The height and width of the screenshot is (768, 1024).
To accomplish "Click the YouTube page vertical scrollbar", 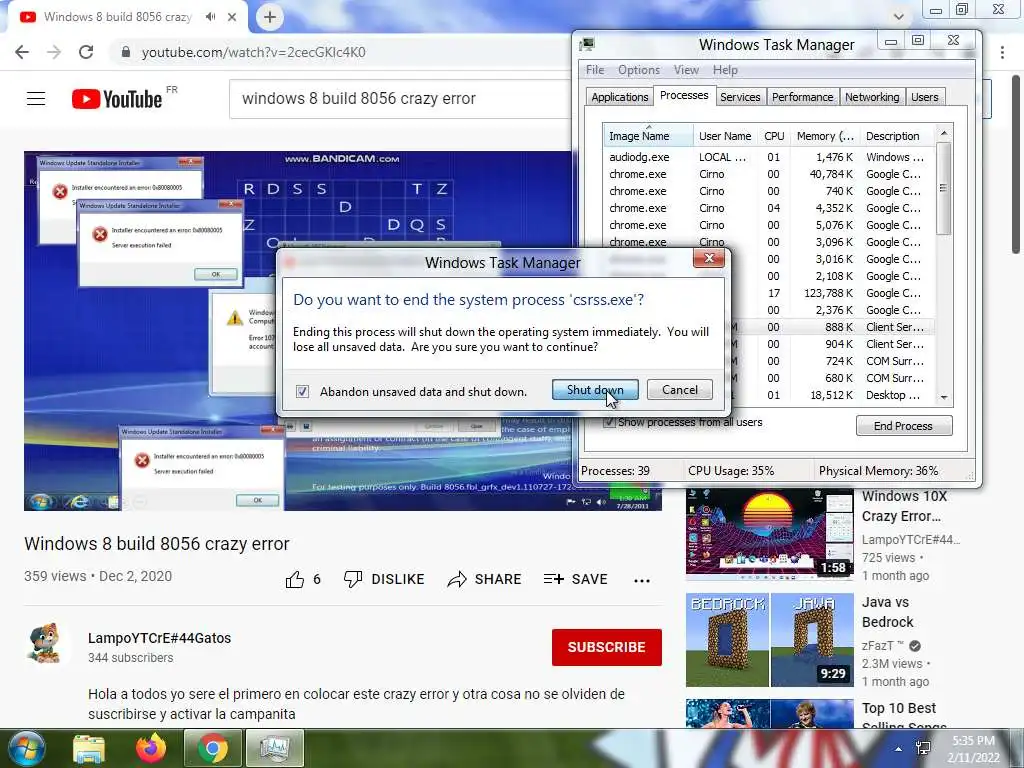I will [1016, 163].
